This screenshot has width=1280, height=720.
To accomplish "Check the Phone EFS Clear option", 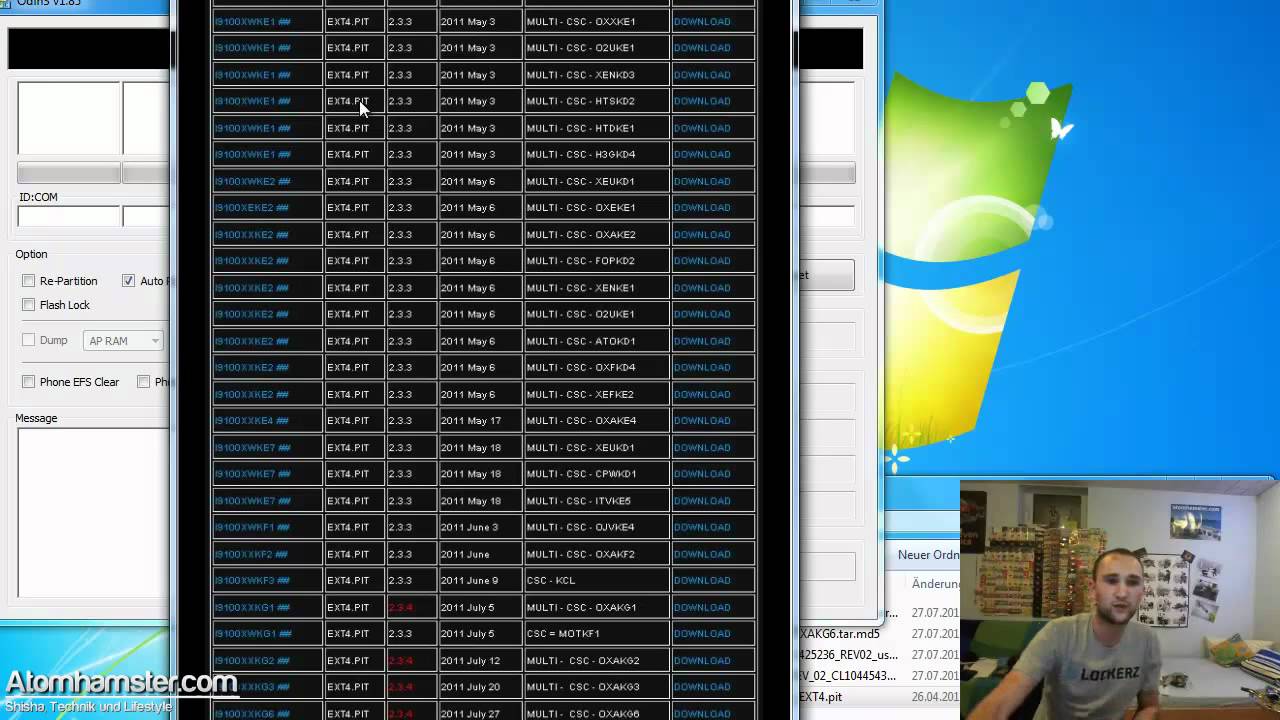I will pyautogui.click(x=29, y=382).
